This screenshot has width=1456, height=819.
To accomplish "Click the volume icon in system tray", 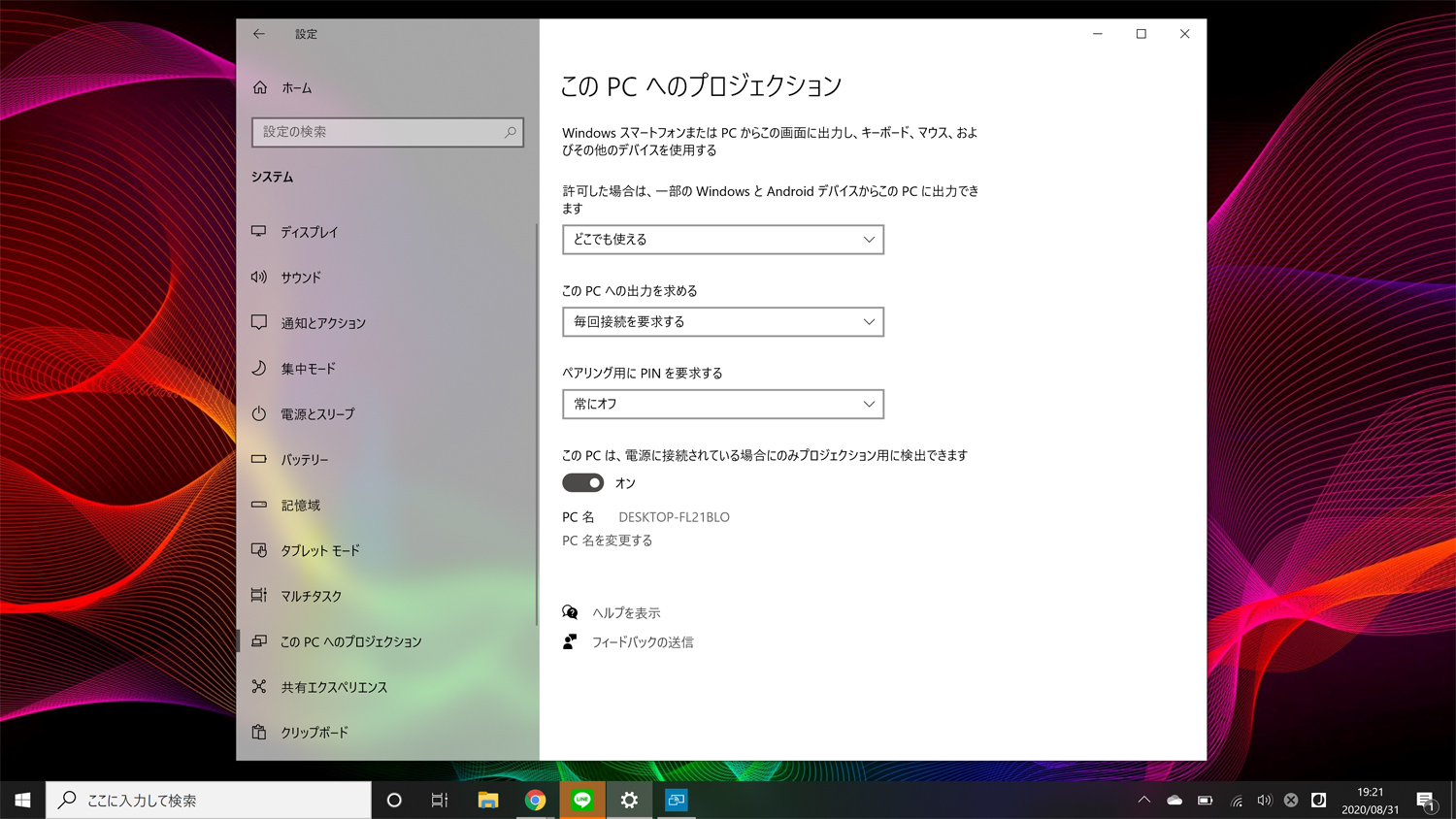I will (x=1264, y=801).
